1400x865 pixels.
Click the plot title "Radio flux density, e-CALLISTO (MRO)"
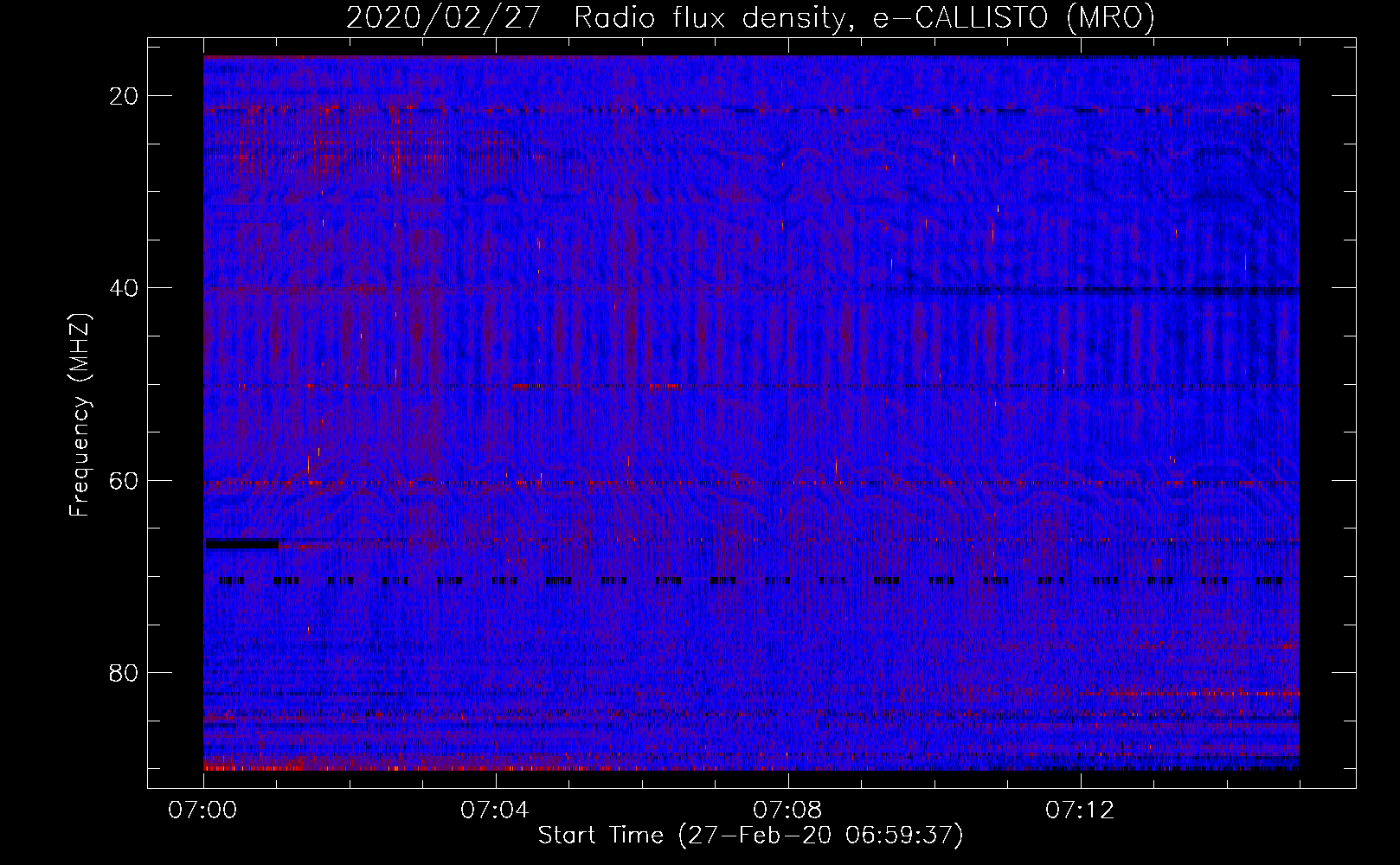[x=864, y=17]
